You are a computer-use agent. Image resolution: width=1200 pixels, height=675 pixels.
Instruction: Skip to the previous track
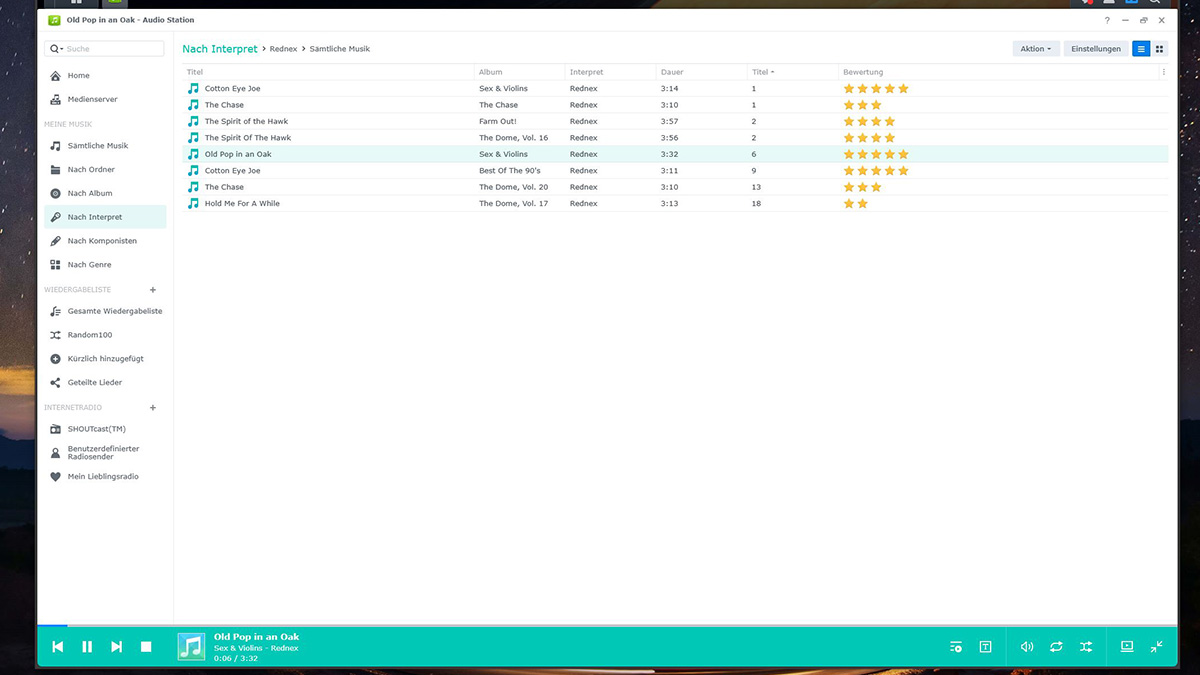coord(58,647)
